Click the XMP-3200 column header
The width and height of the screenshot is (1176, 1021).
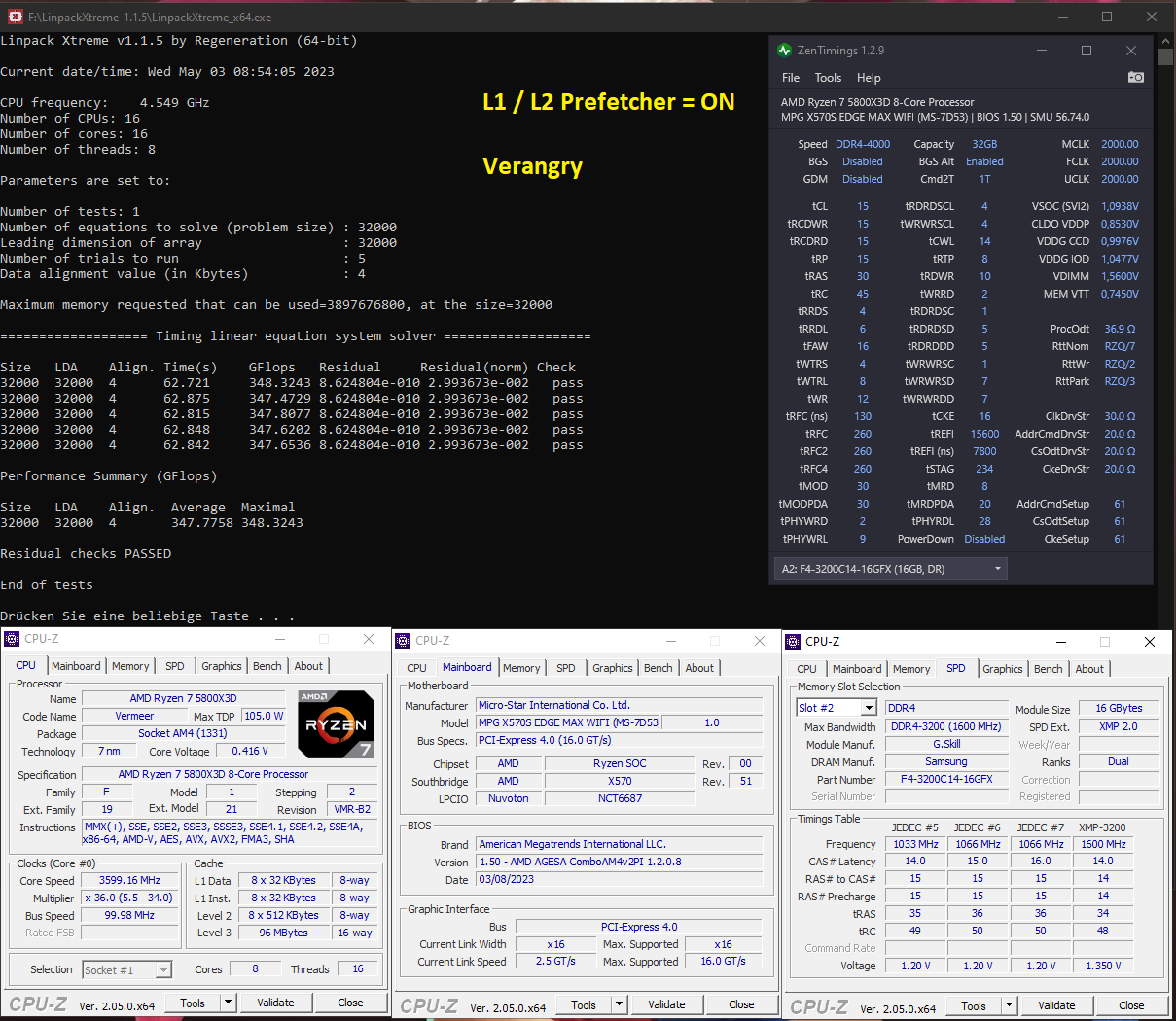click(1102, 827)
